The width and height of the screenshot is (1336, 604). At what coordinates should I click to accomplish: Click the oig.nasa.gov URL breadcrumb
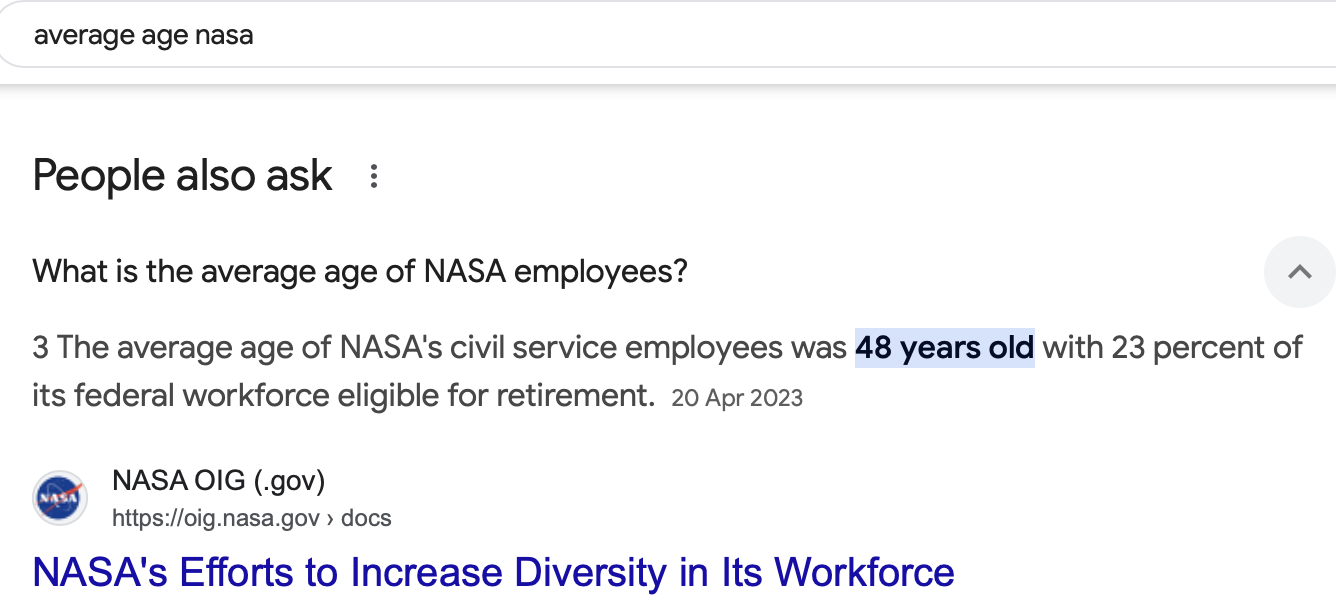coord(215,518)
